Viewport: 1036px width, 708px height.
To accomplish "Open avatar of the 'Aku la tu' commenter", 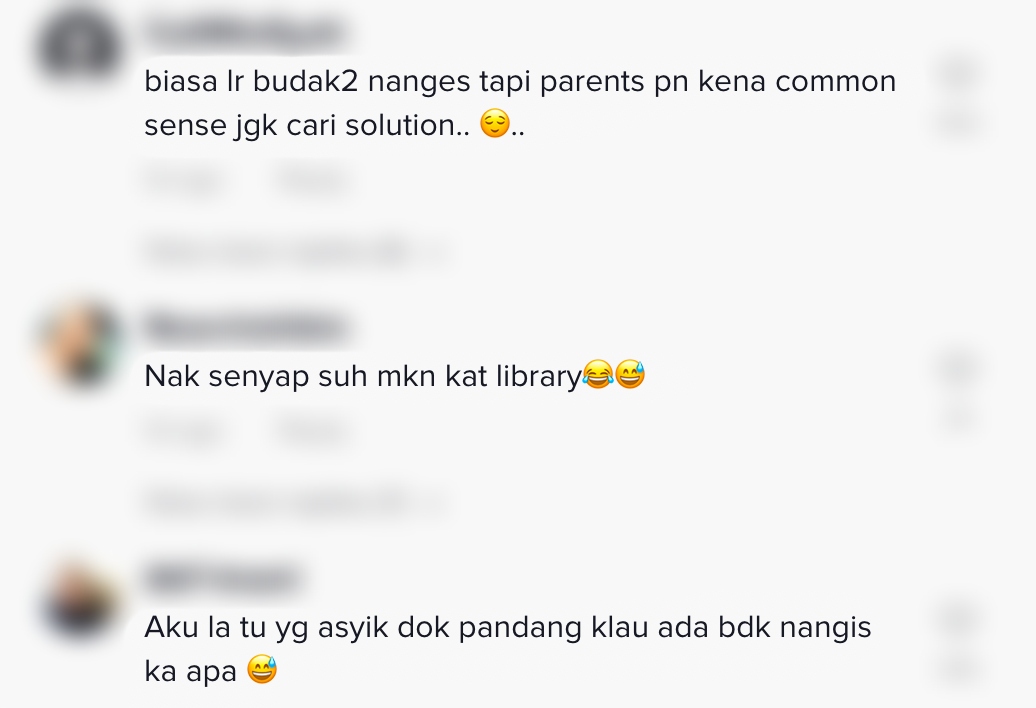I will tap(81, 601).
